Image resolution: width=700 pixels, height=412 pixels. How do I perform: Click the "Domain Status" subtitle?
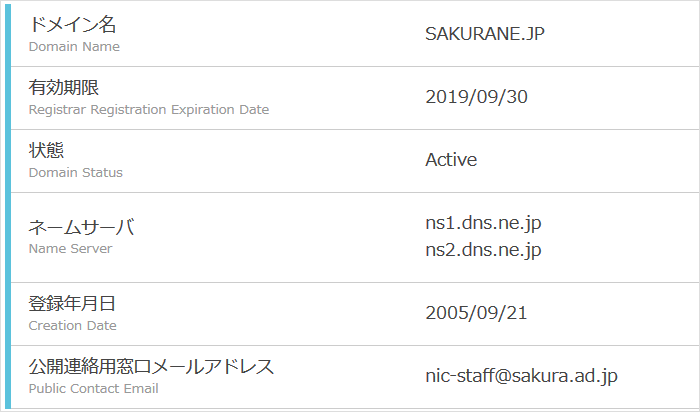[x=76, y=173]
